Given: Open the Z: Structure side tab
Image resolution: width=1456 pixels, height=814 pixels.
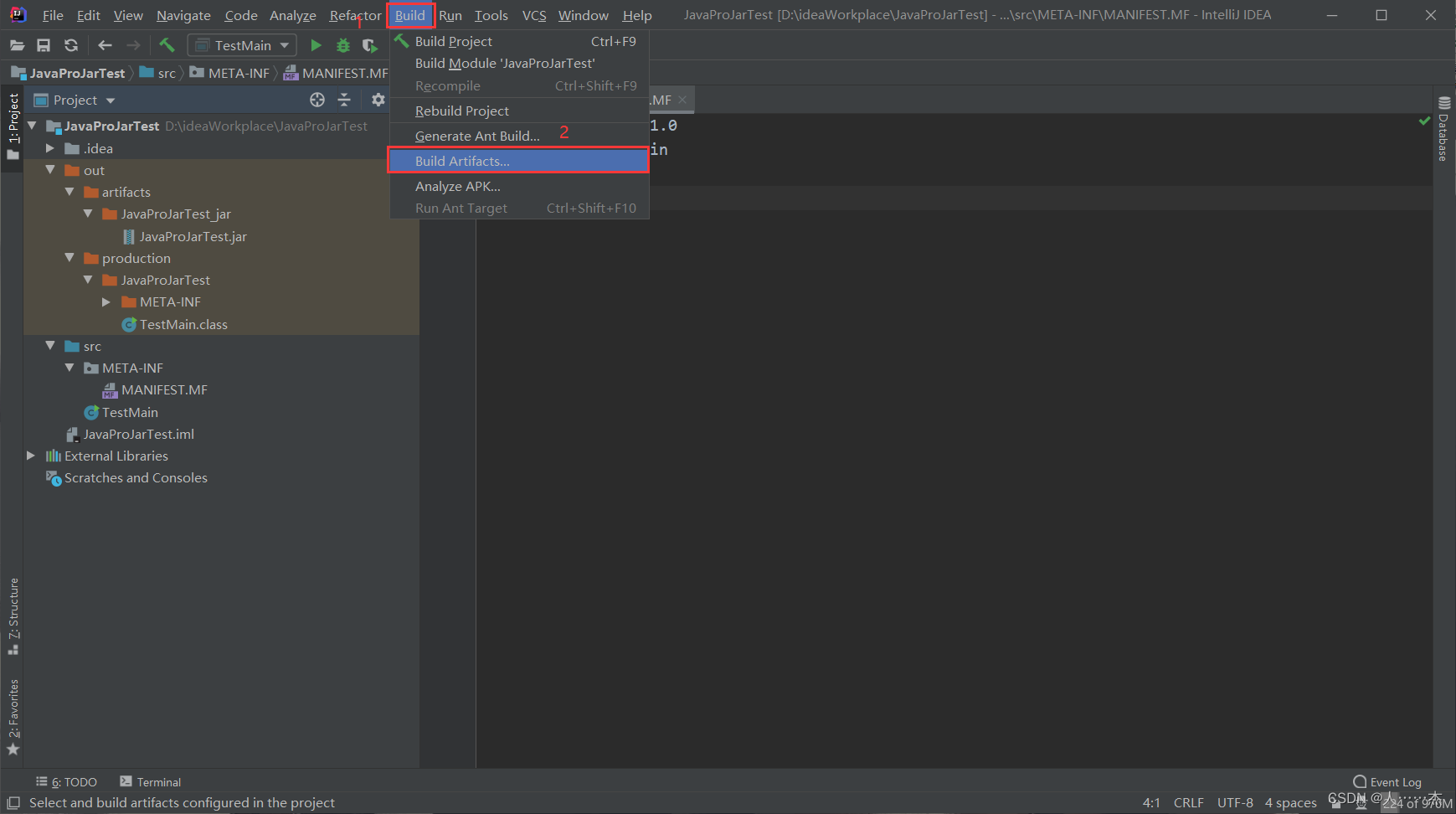Looking at the screenshot, I should point(13,616).
